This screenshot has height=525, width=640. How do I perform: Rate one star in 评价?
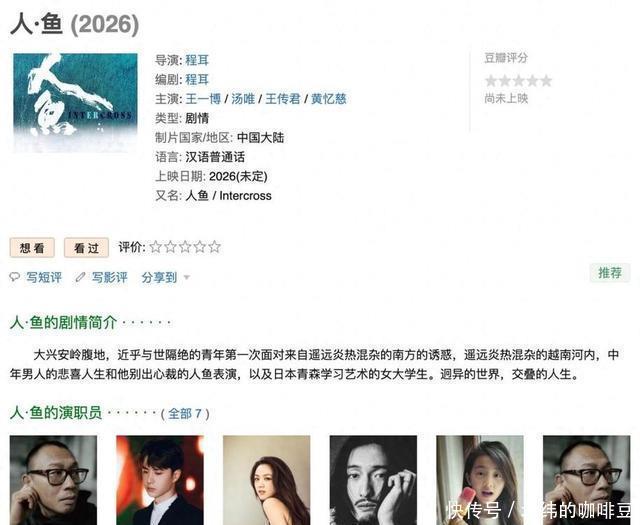tap(156, 247)
